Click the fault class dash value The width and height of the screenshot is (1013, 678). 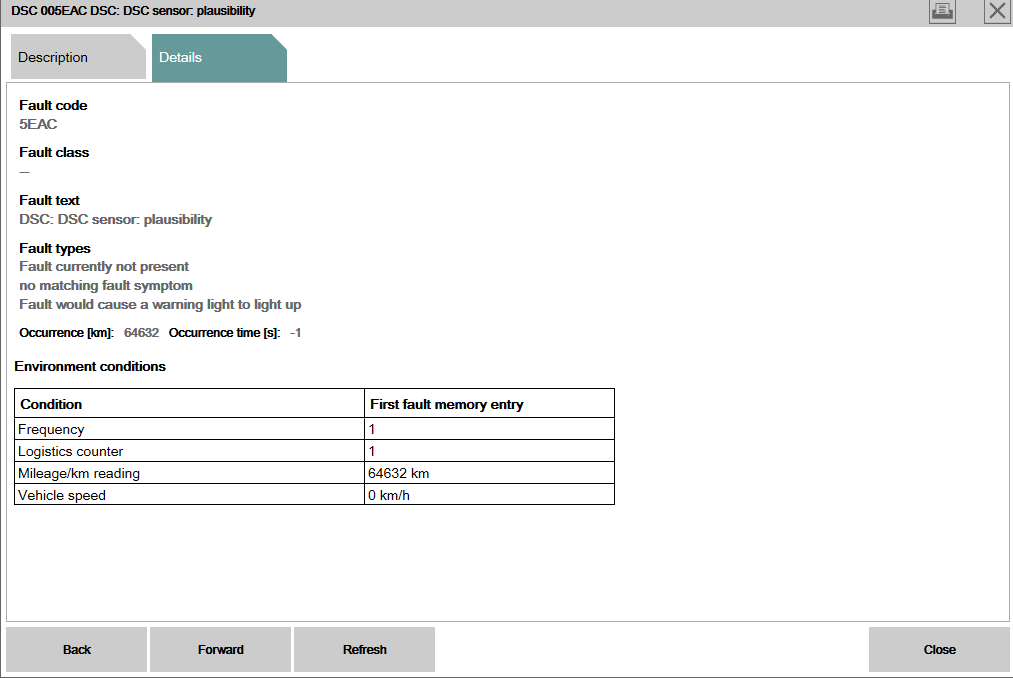[25, 172]
